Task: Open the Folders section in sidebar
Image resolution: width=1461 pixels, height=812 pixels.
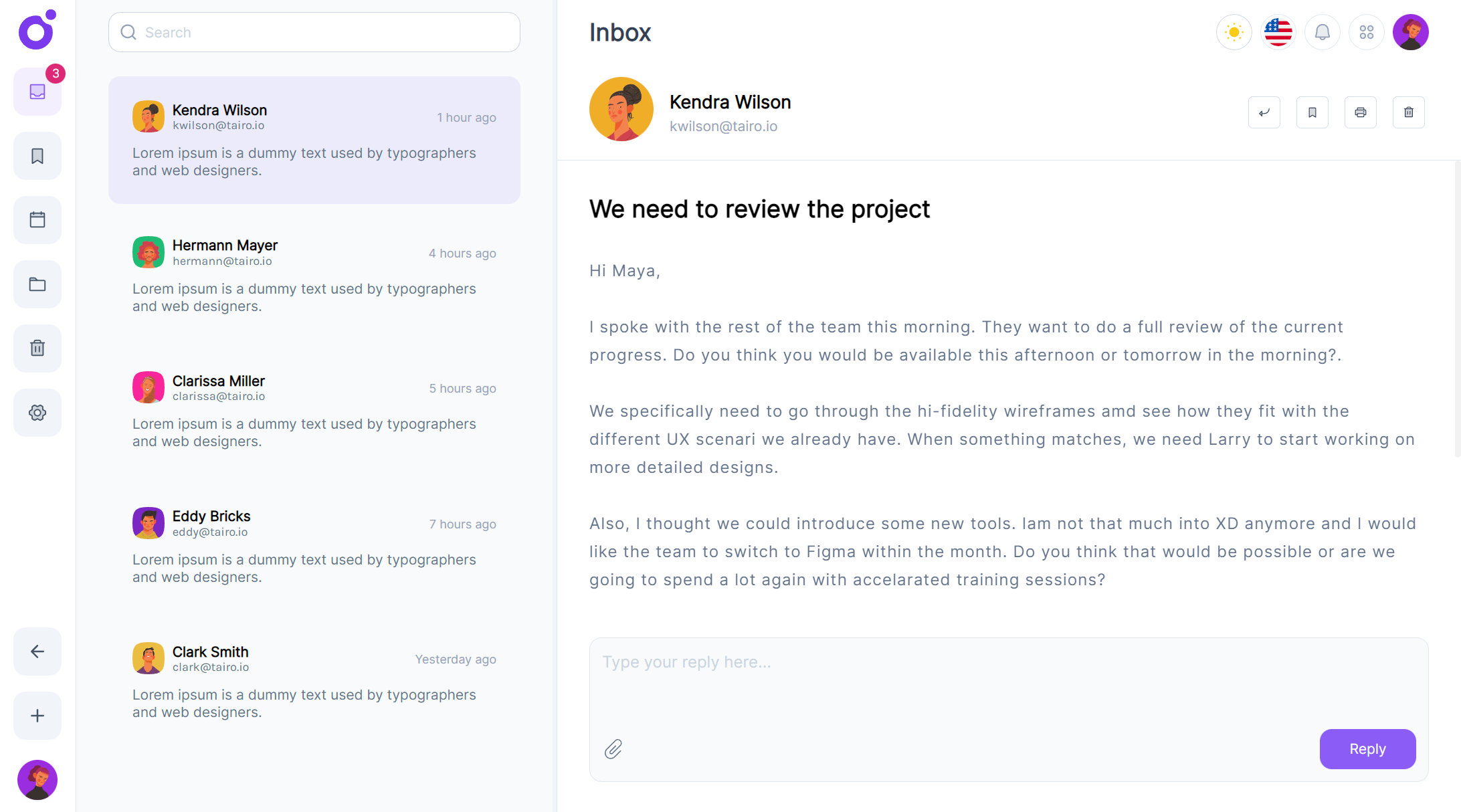Action: coord(37,284)
